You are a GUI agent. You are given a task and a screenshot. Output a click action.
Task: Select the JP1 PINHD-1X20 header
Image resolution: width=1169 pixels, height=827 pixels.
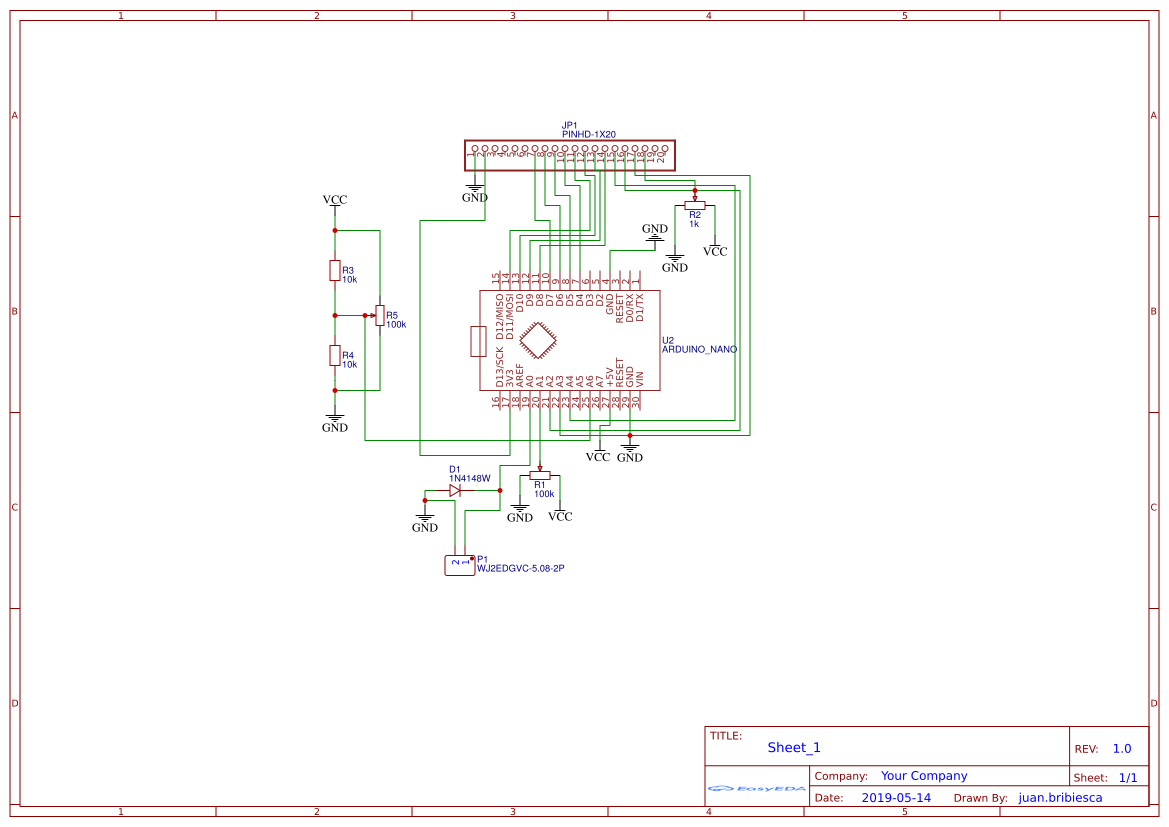pyautogui.click(x=568, y=155)
